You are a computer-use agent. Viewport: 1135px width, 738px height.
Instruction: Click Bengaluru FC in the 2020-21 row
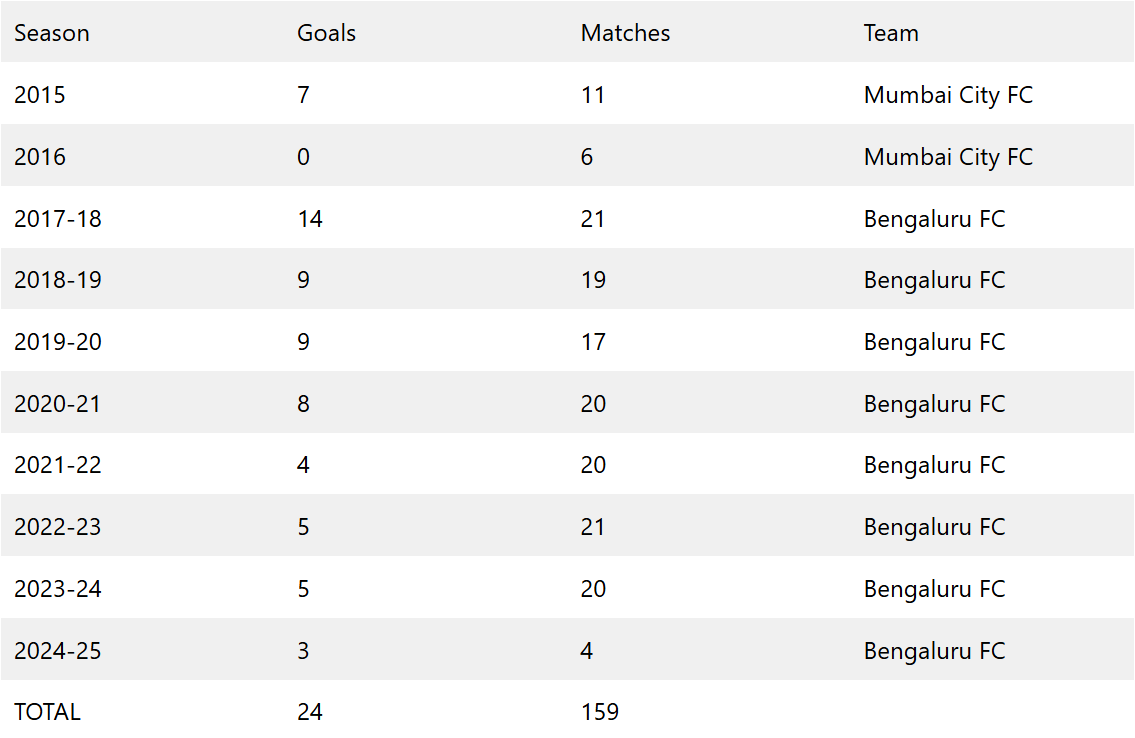(934, 404)
